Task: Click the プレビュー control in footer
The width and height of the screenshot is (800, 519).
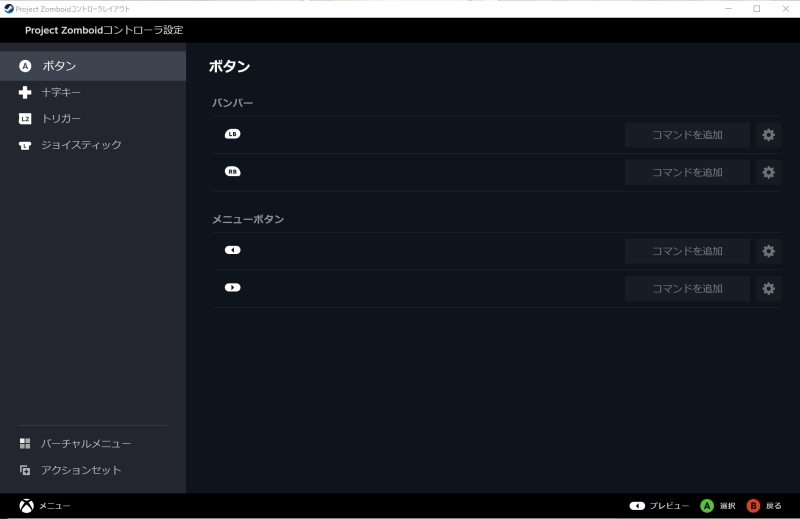Action: pyautogui.click(x=659, y=506)
